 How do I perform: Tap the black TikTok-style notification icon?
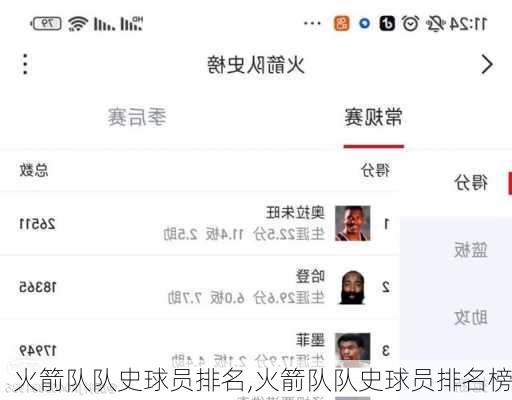(x=387, y=24)
